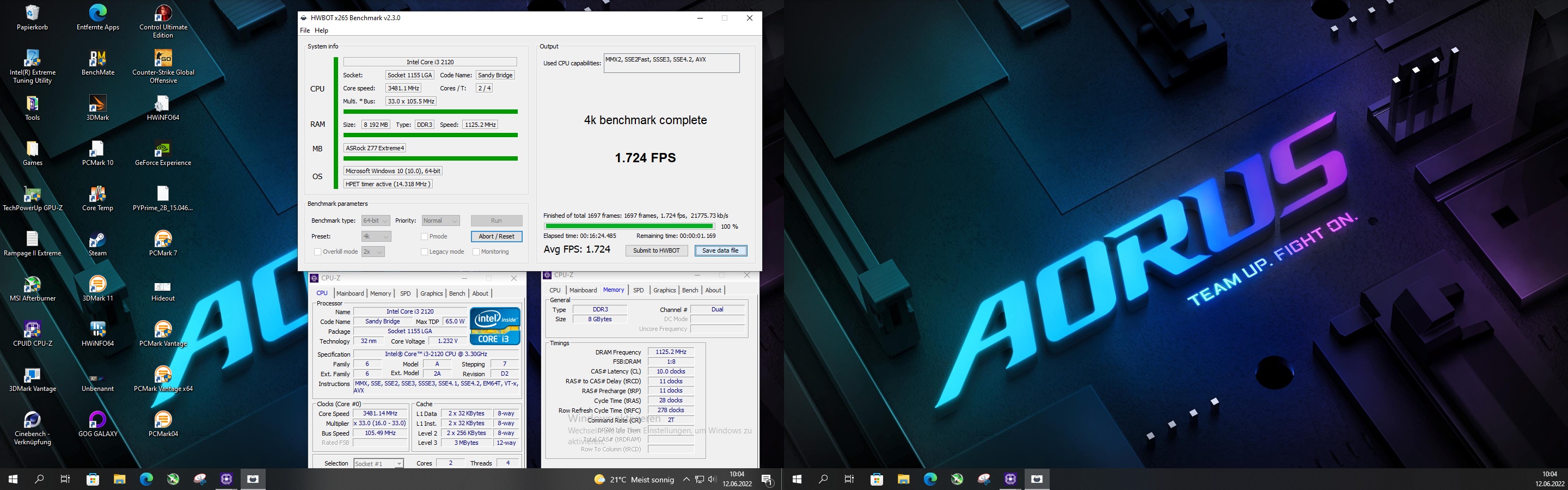Open 3DMark Vantage desktop shortcut
Viewport: 1568px width, 490px height.
(x=32, y=379)
